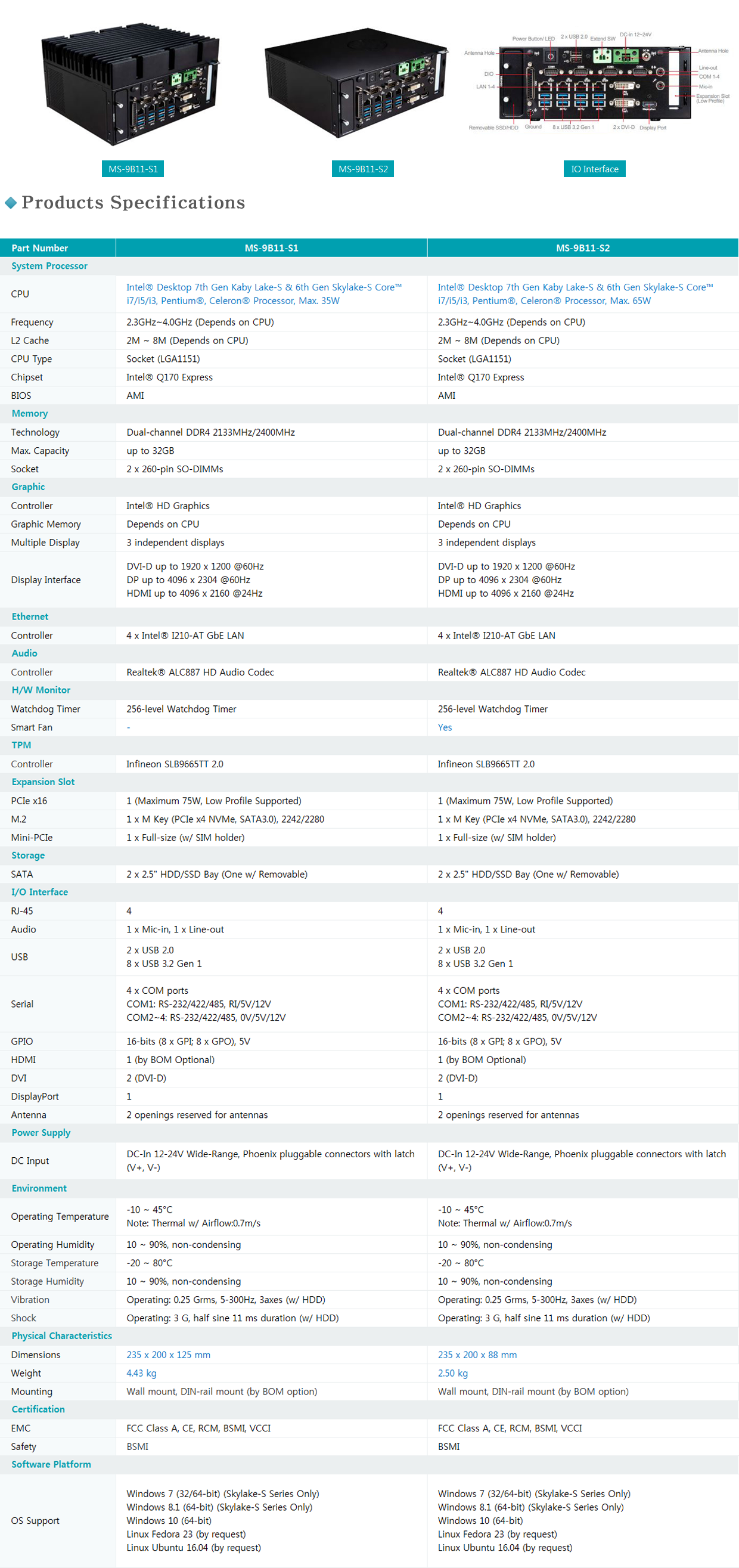Click the HDMI row label
Screen dimensions: 739x1568
23,1059
